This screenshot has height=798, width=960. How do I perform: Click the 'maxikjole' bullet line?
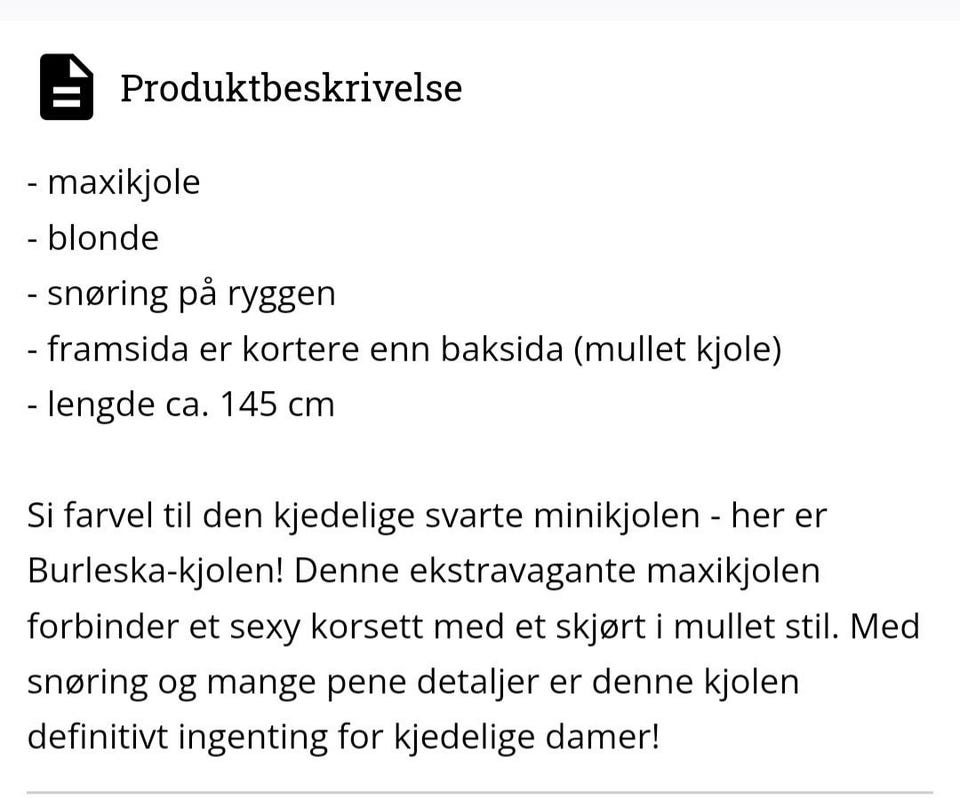coord(114,183)
